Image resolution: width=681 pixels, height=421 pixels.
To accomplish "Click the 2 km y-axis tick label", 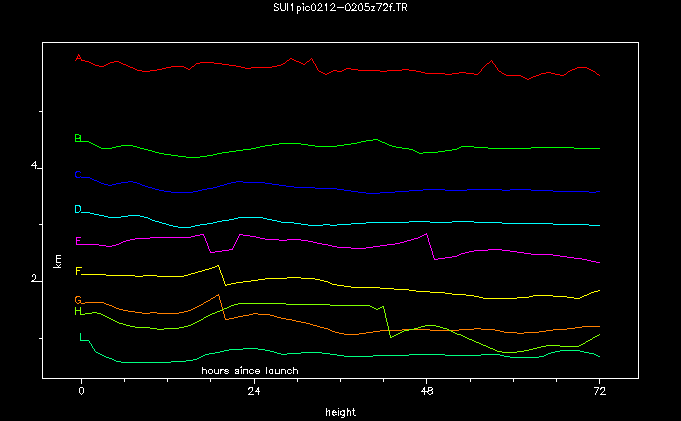I will pyautogui.click(x=33, y=280).
